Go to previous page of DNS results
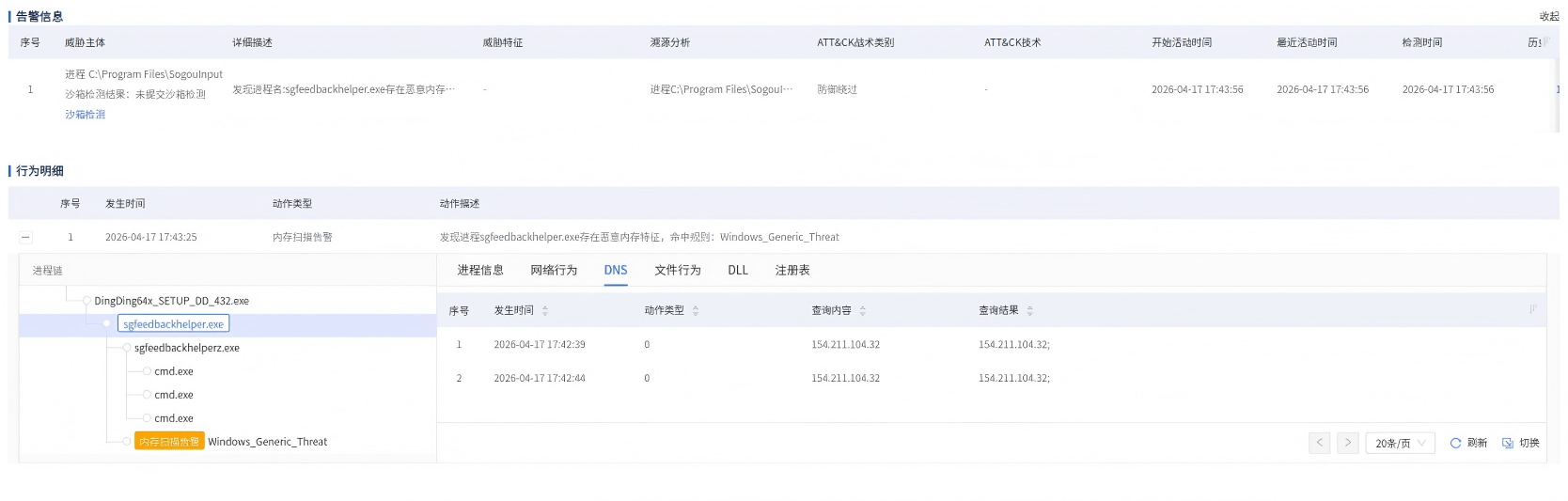 (1320, 443)
